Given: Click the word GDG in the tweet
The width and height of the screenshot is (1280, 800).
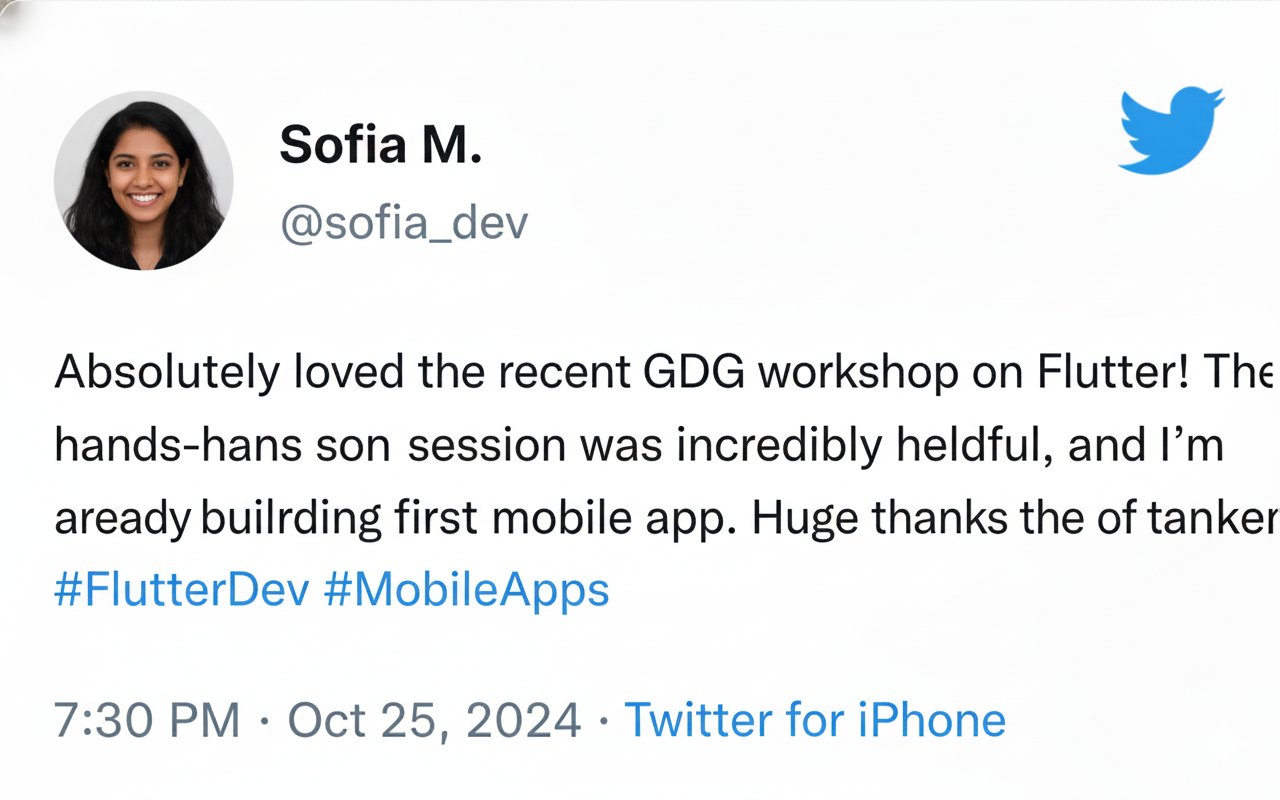Looking at the screenshot, I should [694, 372].
